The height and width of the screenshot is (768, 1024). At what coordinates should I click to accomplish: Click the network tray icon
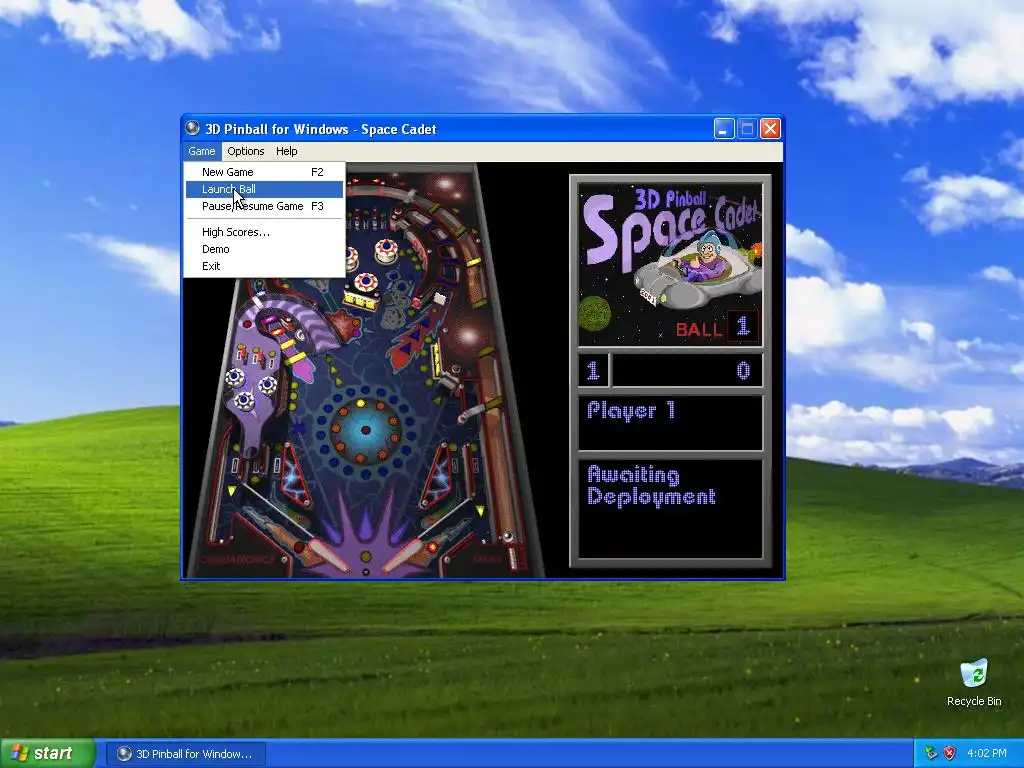pyautogui.click(x=930, y=753)
